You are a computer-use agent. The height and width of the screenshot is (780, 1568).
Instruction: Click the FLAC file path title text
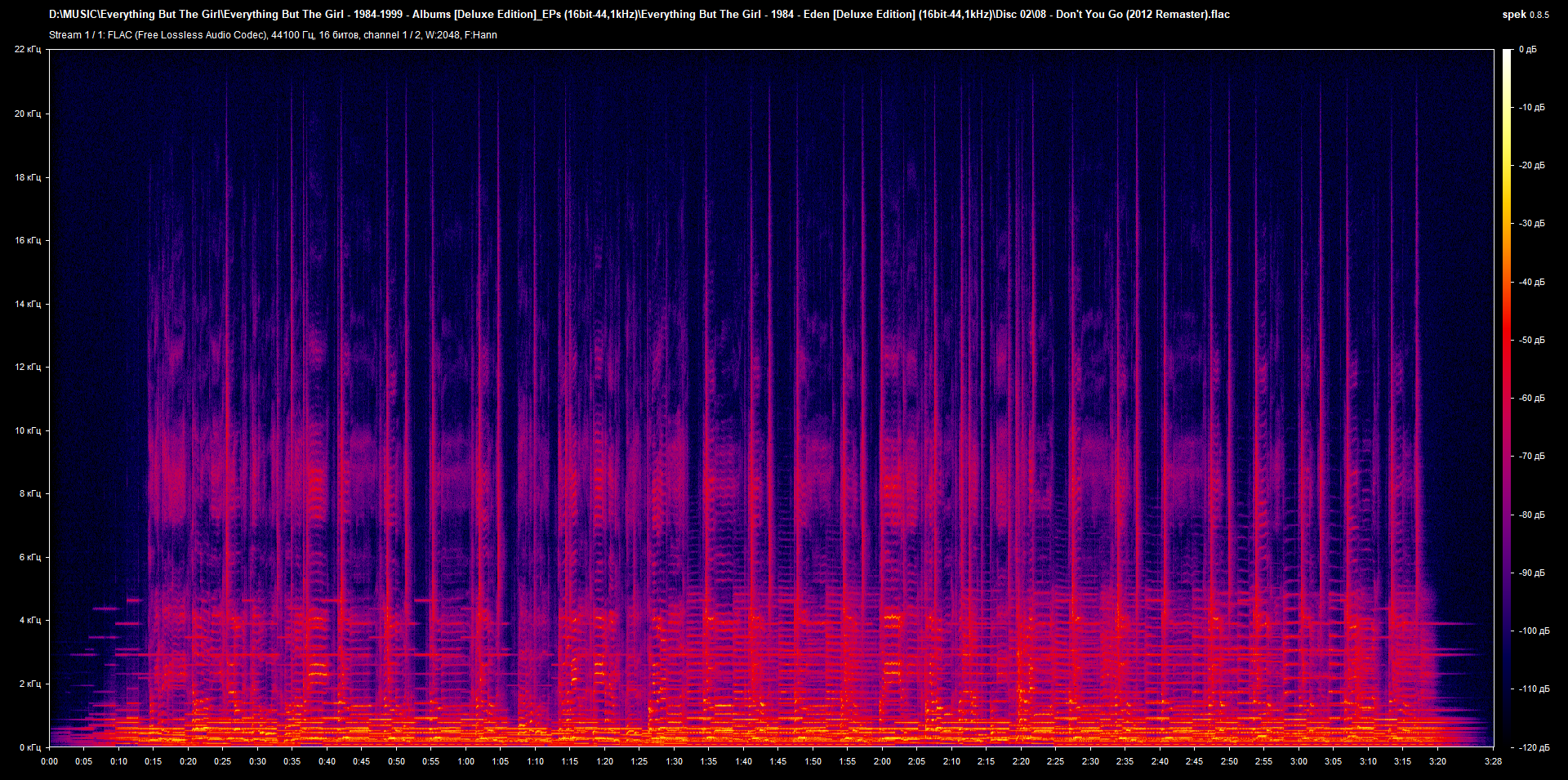639,14
